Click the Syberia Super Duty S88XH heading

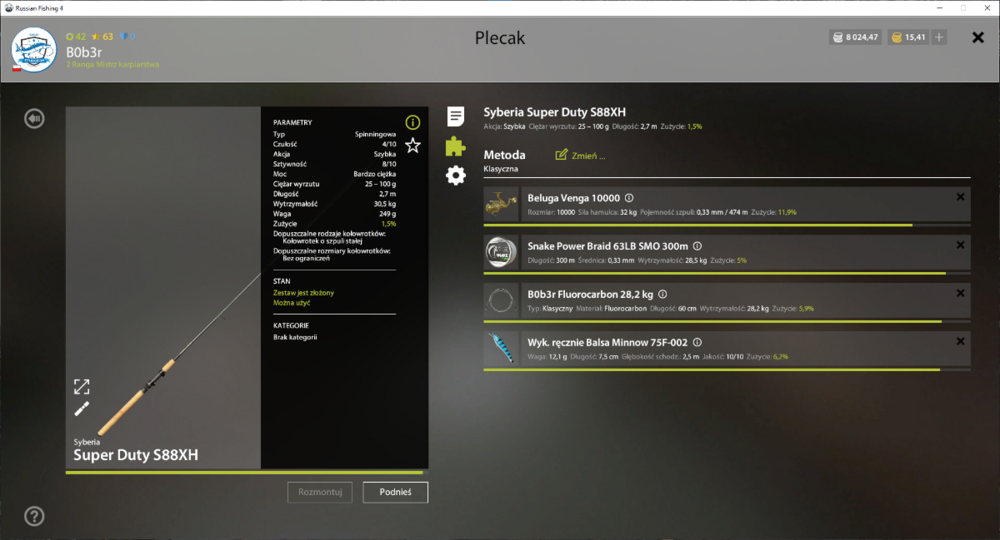554,112
